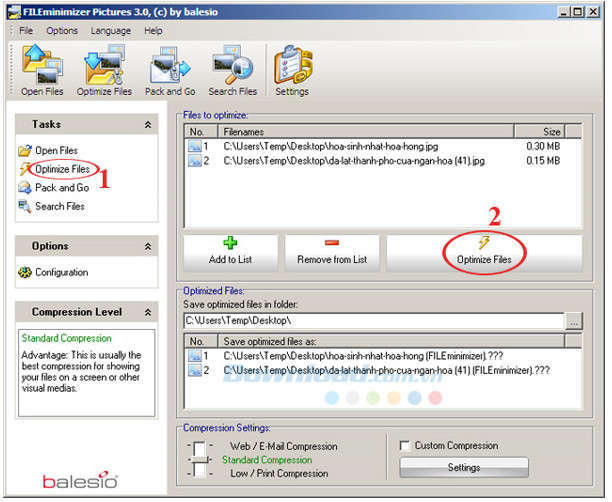The width and height of the screenshot is (612, 502).
Task: Click the 0.30 MB size cell
Action: point(543,146)
